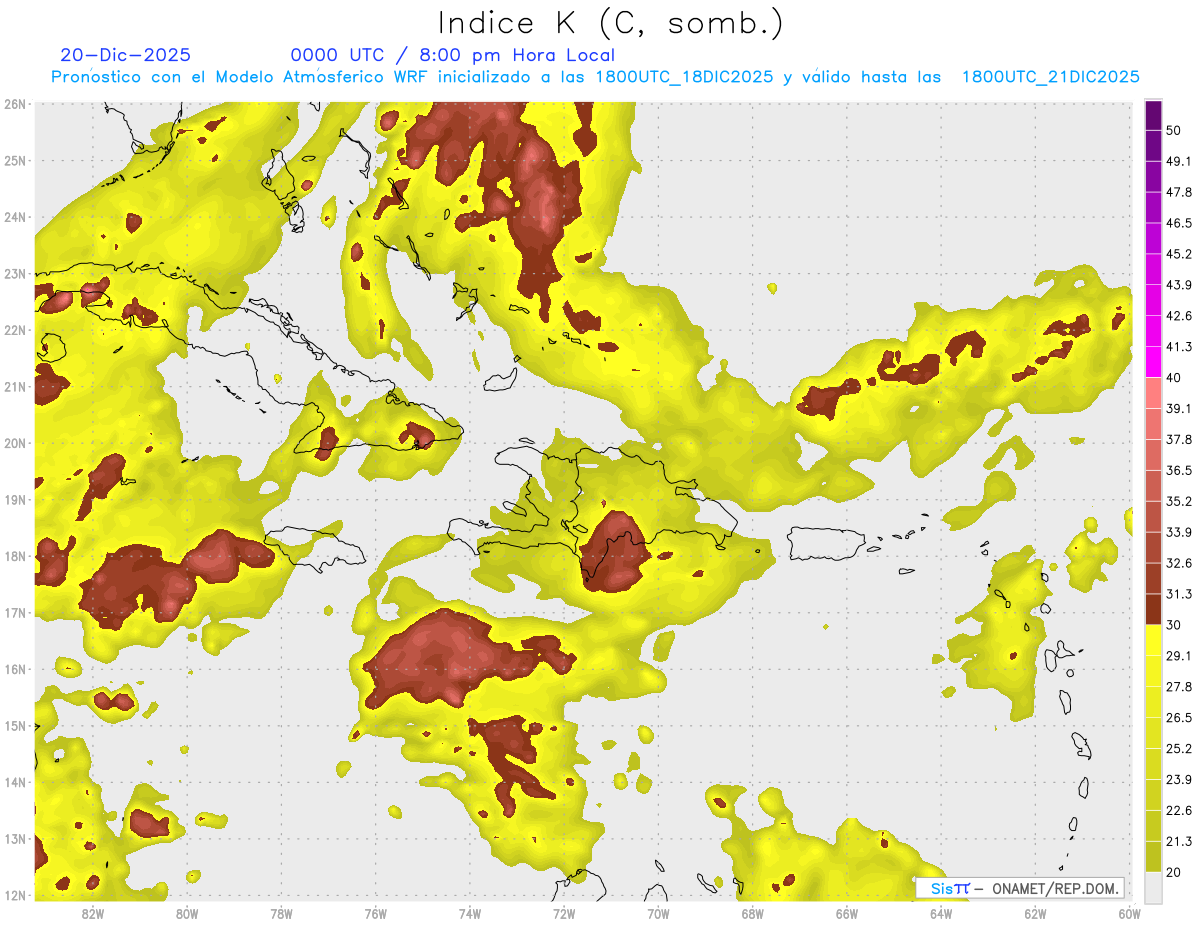Select the 60W longitude label
This screenshot has width=1200, height=927.
point(1129,913)
